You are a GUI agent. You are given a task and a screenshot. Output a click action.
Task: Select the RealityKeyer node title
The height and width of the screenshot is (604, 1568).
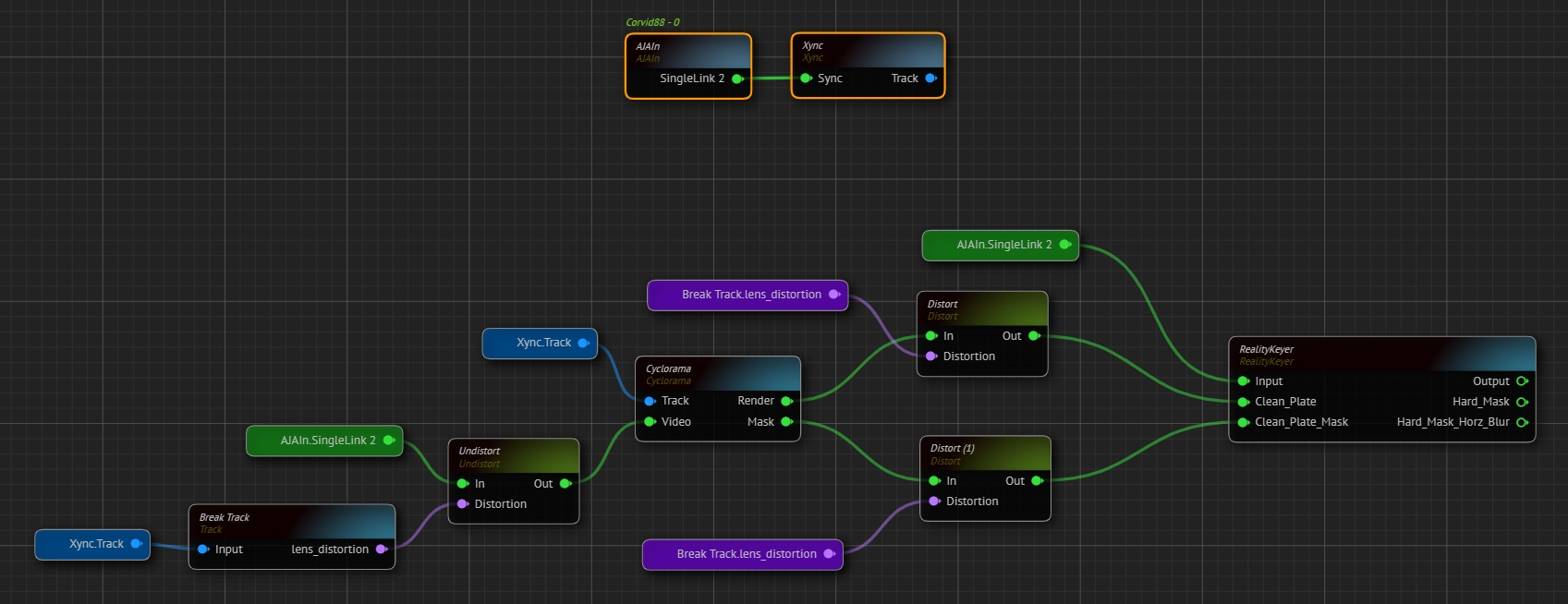pyautogui.click(x=1266, y=350)
